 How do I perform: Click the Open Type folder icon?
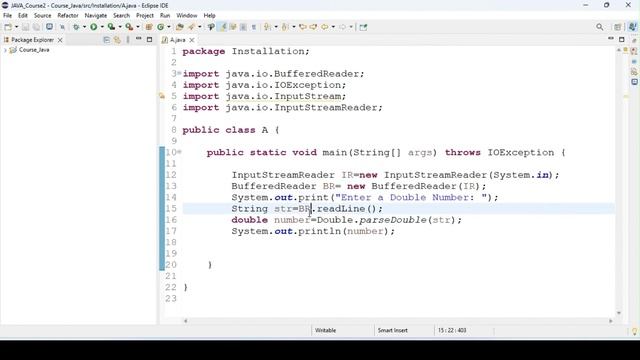coord(179,27)
